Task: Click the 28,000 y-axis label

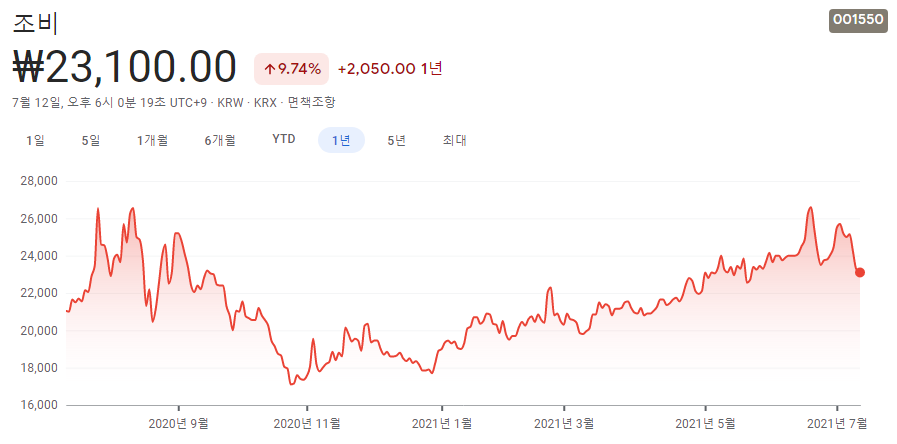Action: coord(39,181)
